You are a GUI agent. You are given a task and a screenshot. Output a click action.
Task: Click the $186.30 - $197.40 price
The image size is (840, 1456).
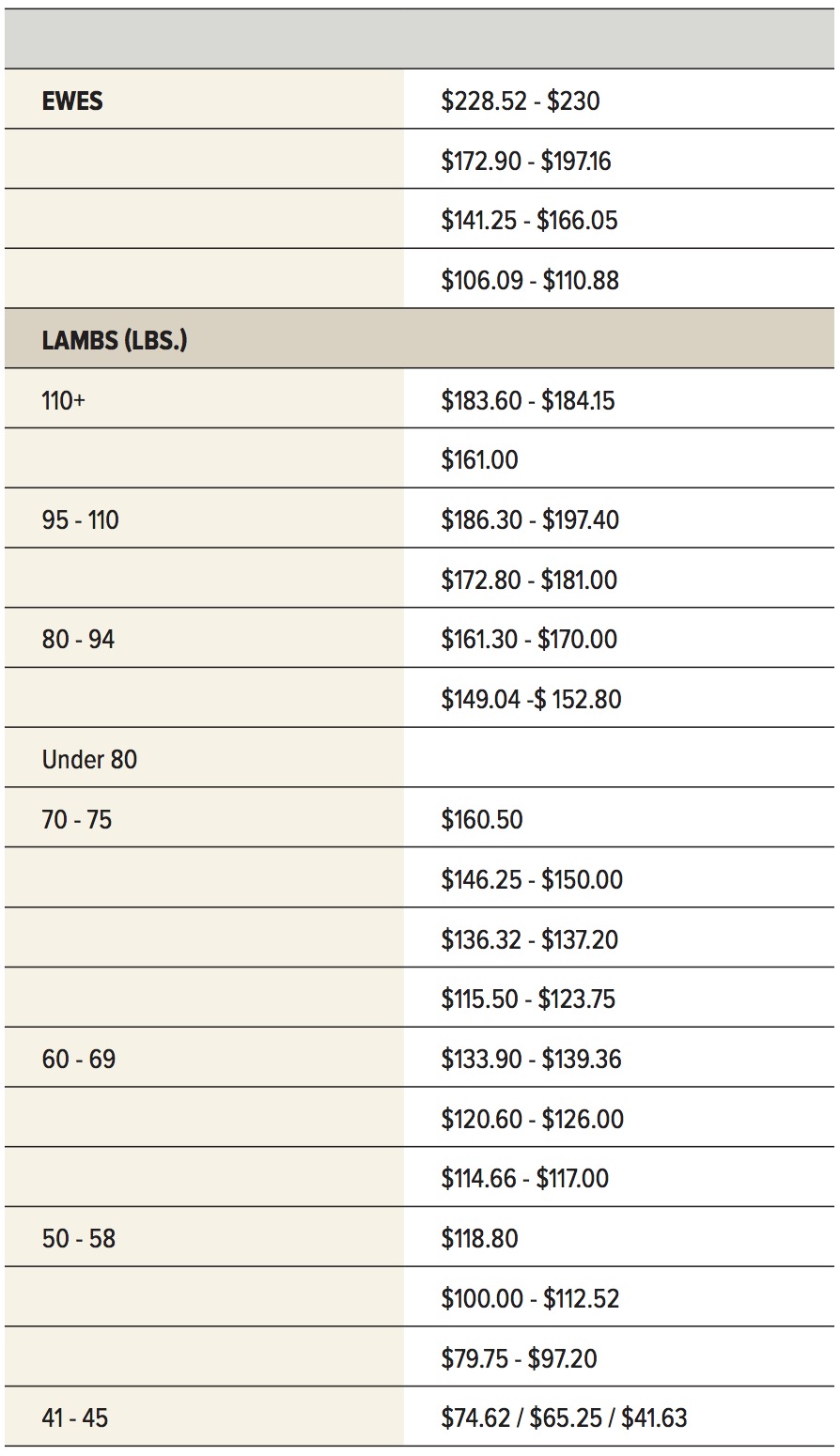[x=530, y=520]
